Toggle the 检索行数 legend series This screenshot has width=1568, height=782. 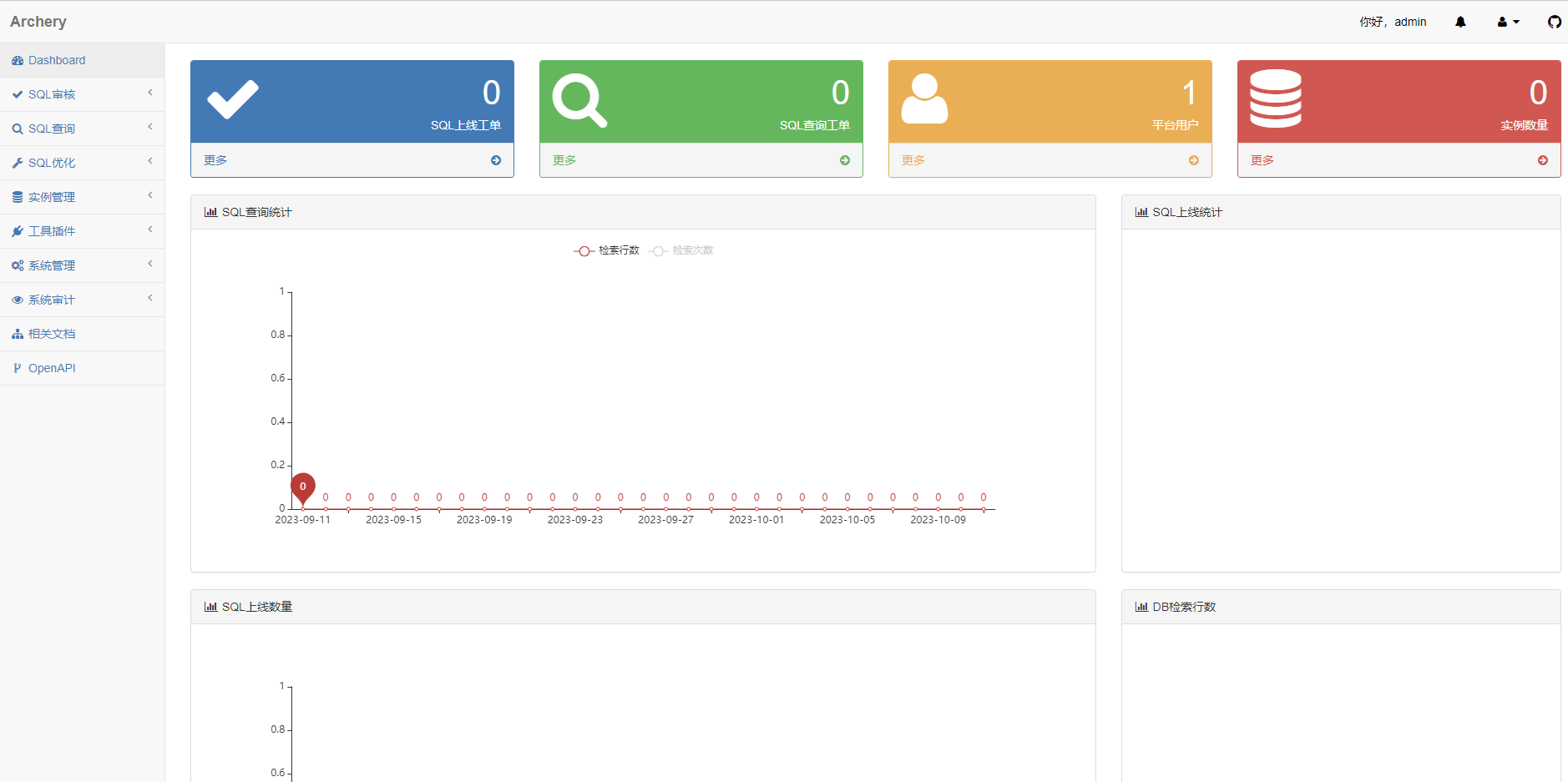[x=607, y=250]
